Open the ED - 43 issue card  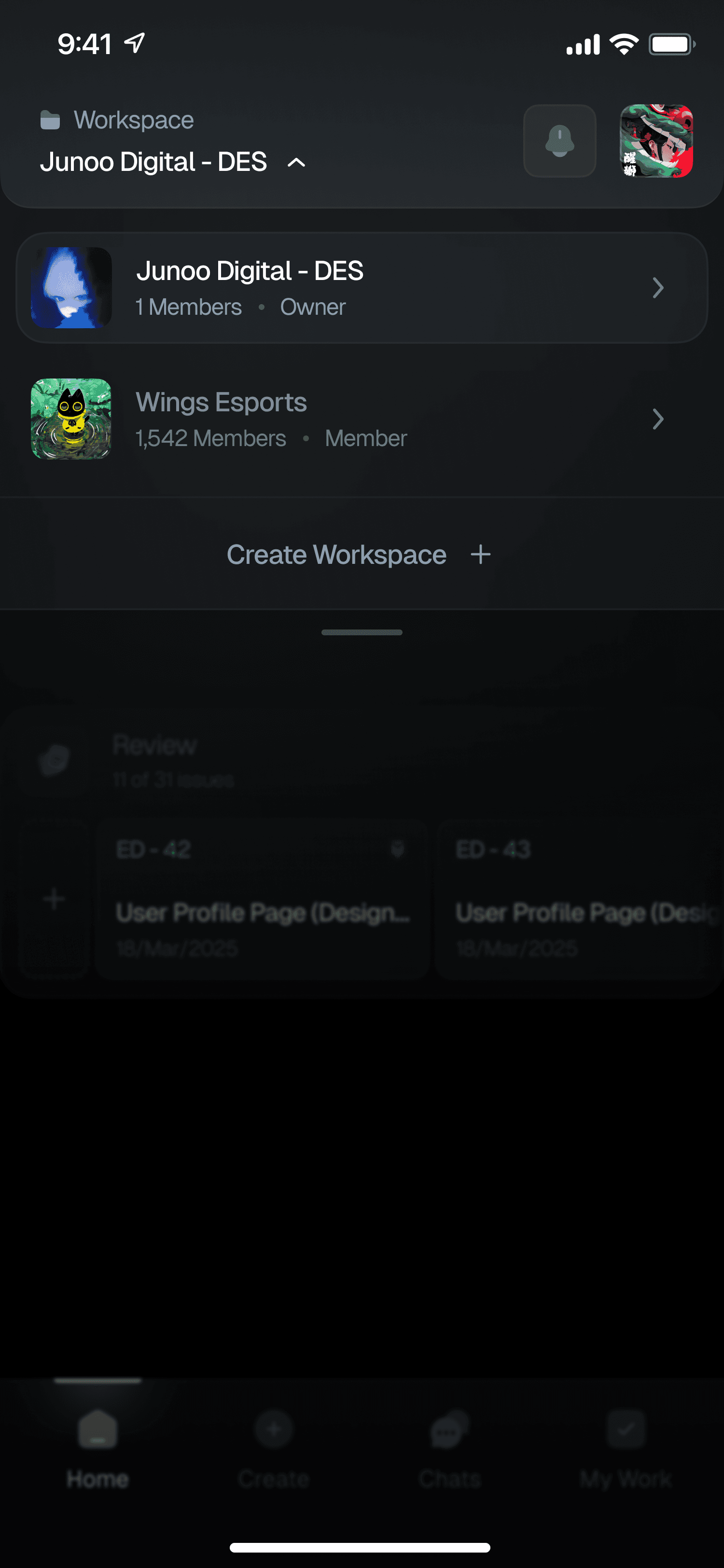click(579, 900)
